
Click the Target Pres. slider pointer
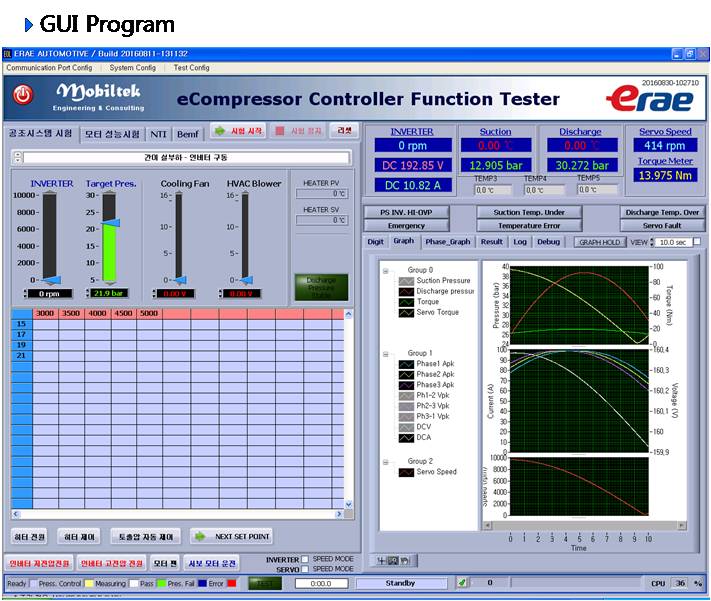(111, 222)
